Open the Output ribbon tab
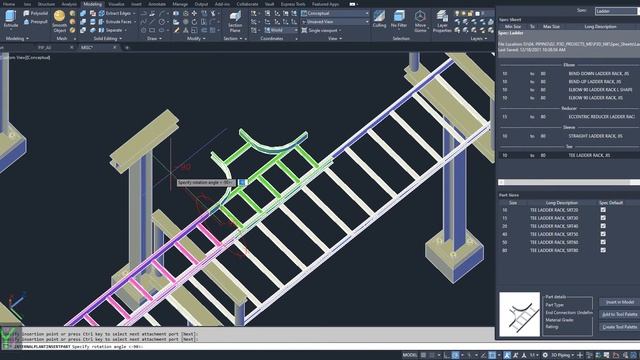Image resolution: width=640 pixels, height=360 pixels. (x=201, y=4)
